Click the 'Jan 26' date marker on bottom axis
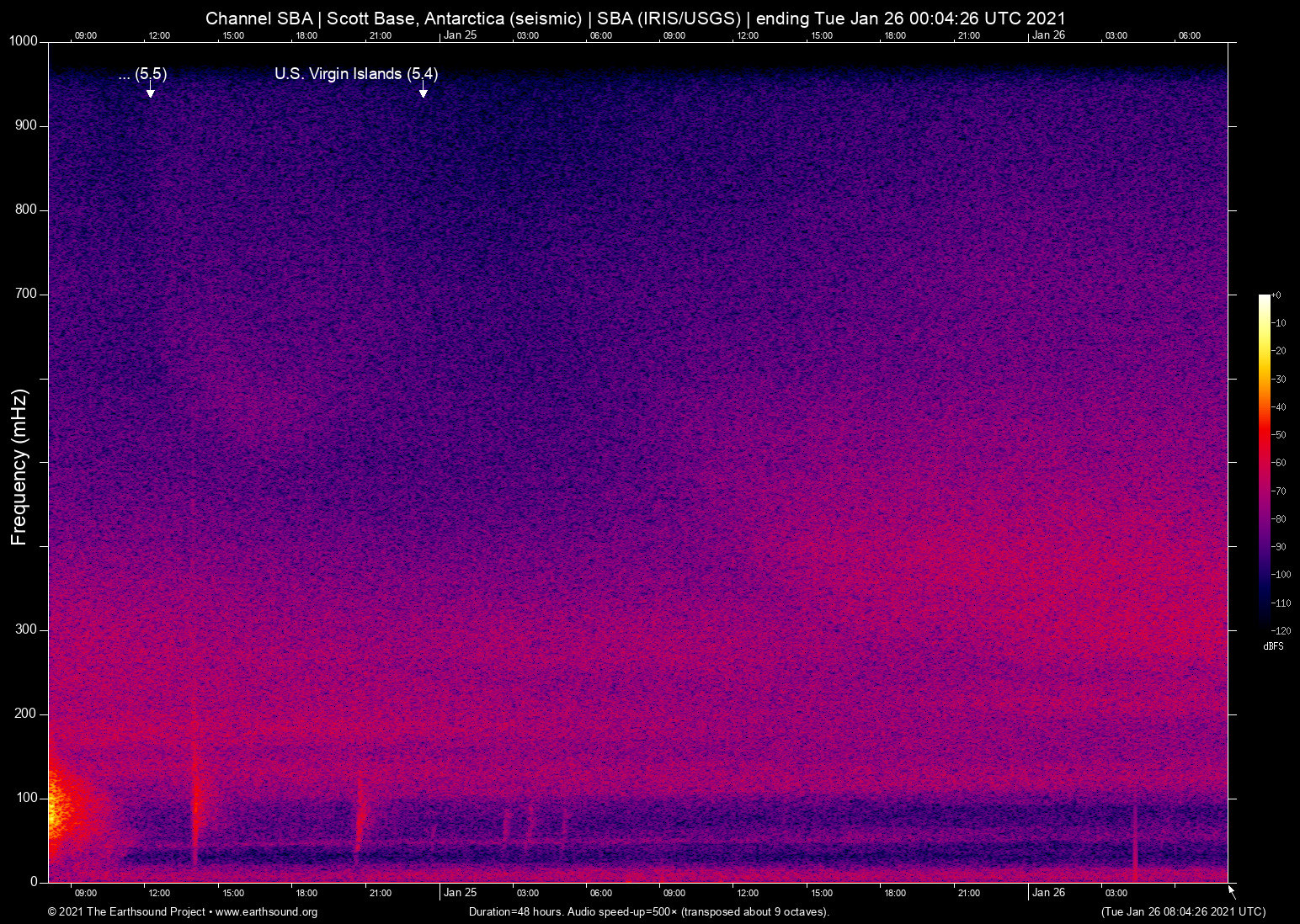Viewport: 1300px width, 924px height. pyautogui.click(x=1048, y=893)
